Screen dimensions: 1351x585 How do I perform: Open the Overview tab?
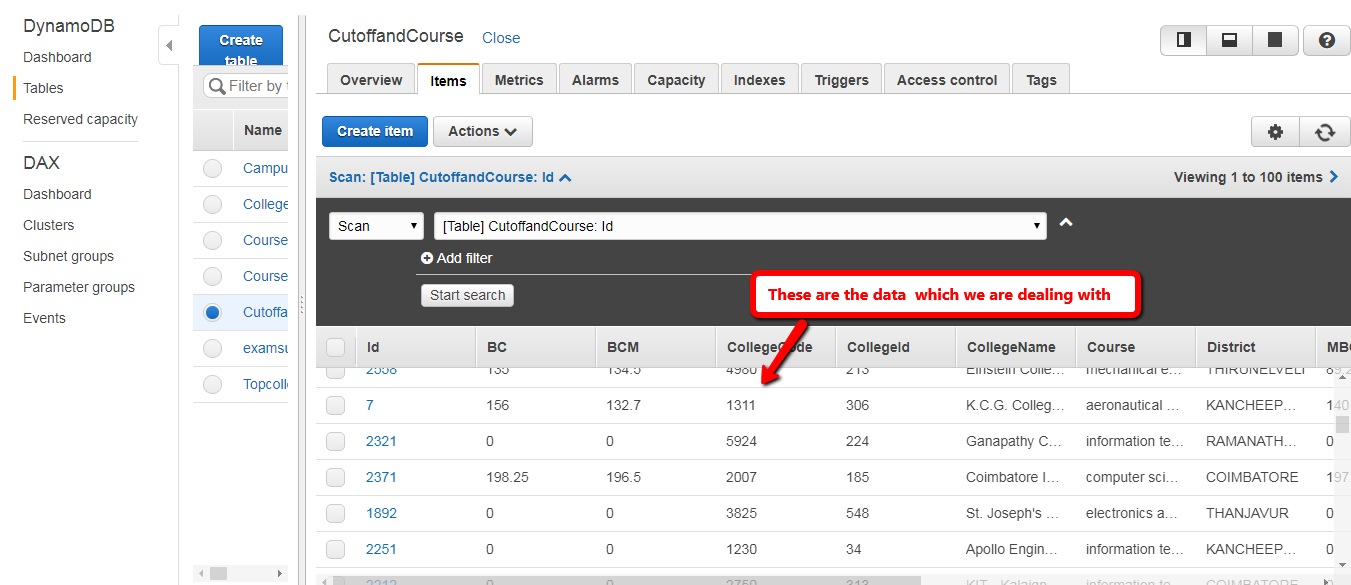tap(371, 80)
